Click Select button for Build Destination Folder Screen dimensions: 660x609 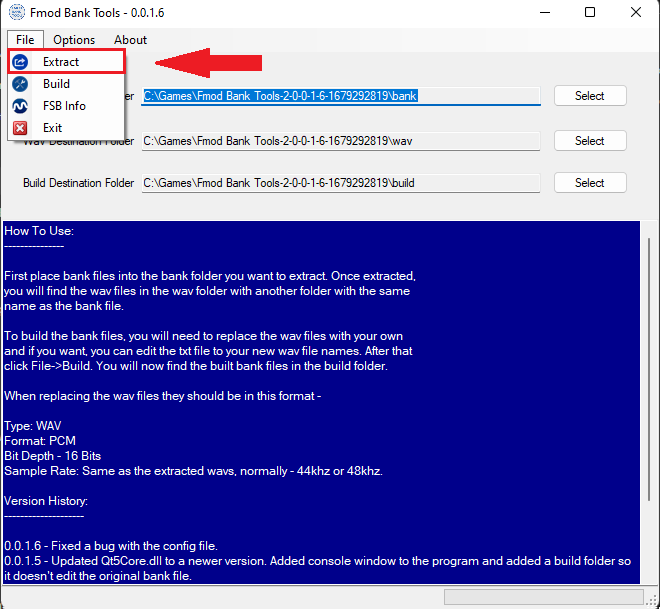(x=590, y=183)
